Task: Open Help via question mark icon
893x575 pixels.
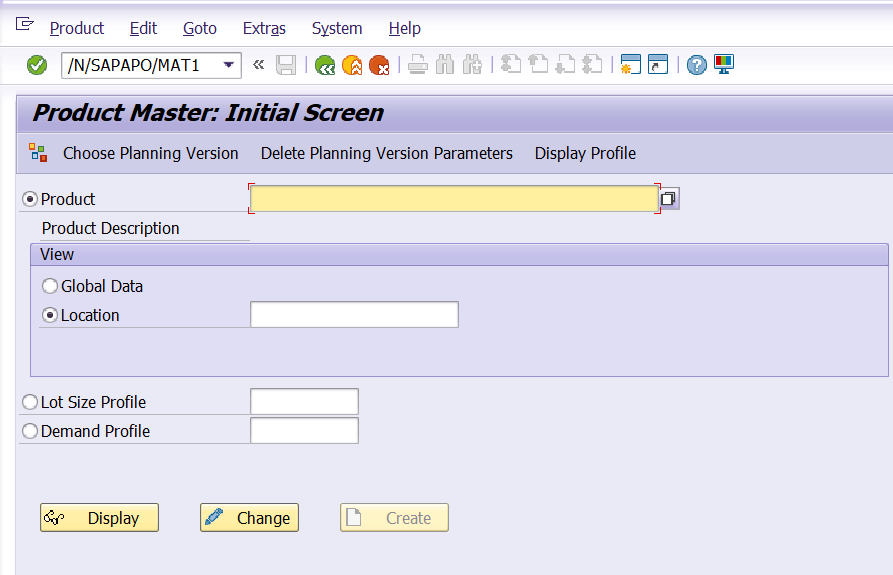Action: pos(697,65)
